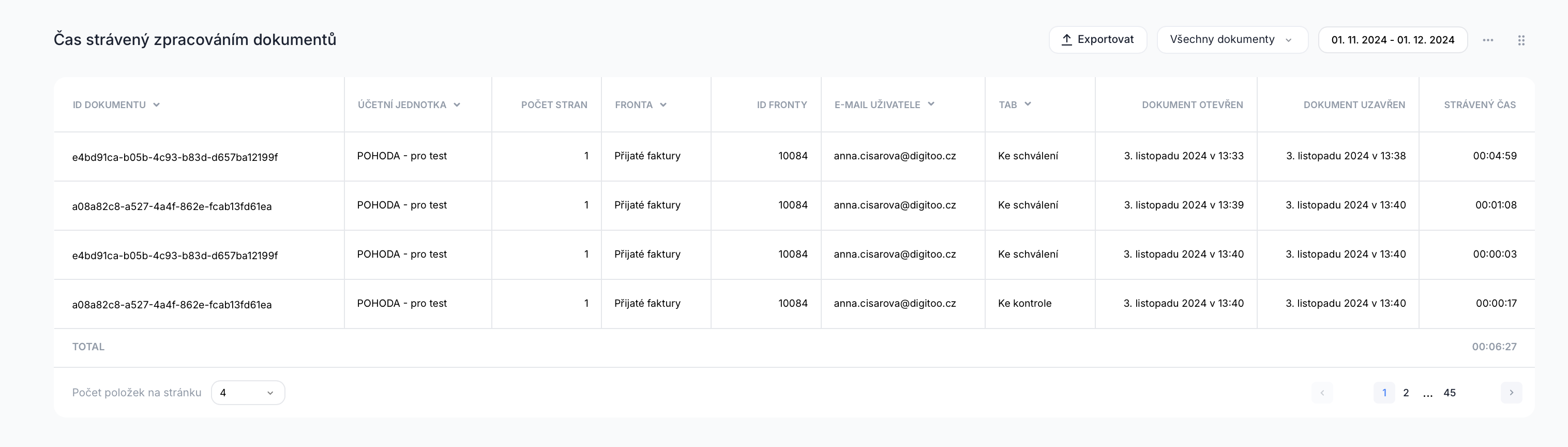Click the DOKUMENT OTEVŘEN column header
This screenshot has height=447, width=1568.
(1193, 105)
